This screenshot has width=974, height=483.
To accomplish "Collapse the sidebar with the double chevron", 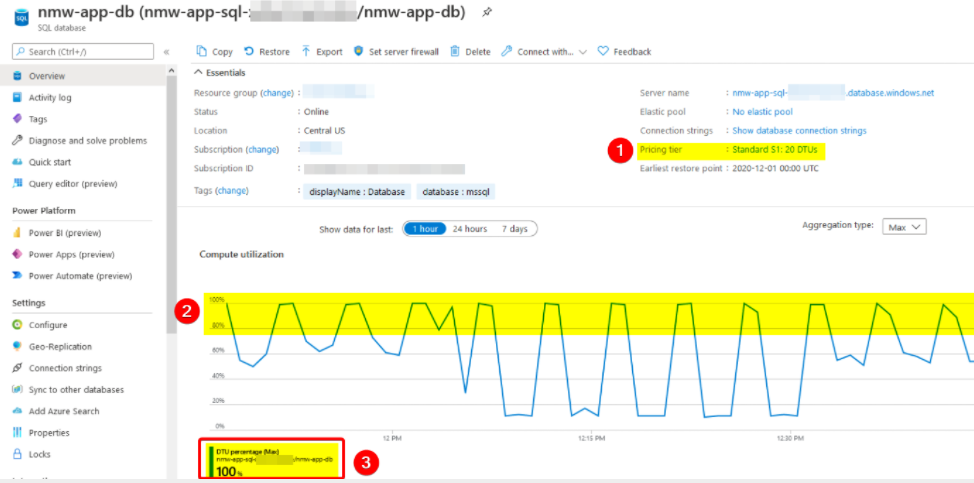I will coord(166,52).
